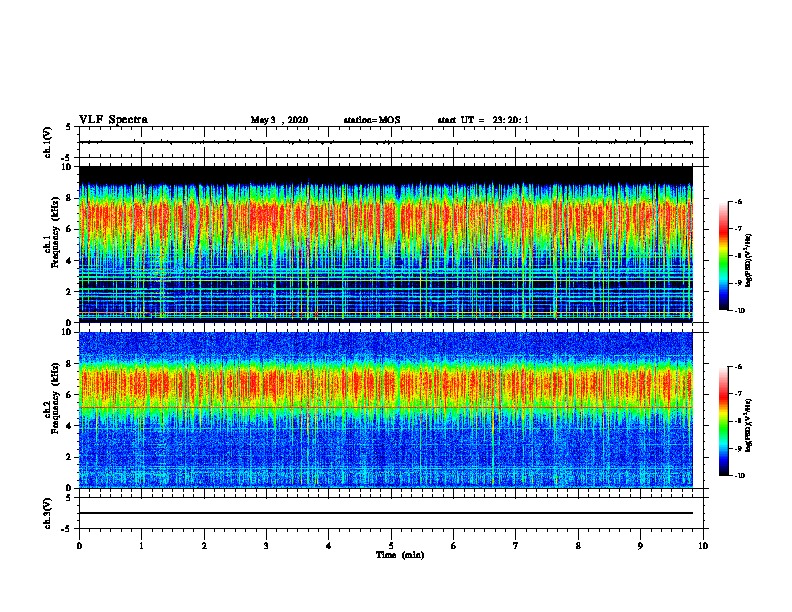Click the 'ch.1(V)' top axis label
This screenshot has height=612, width=792.
(47, 142)
